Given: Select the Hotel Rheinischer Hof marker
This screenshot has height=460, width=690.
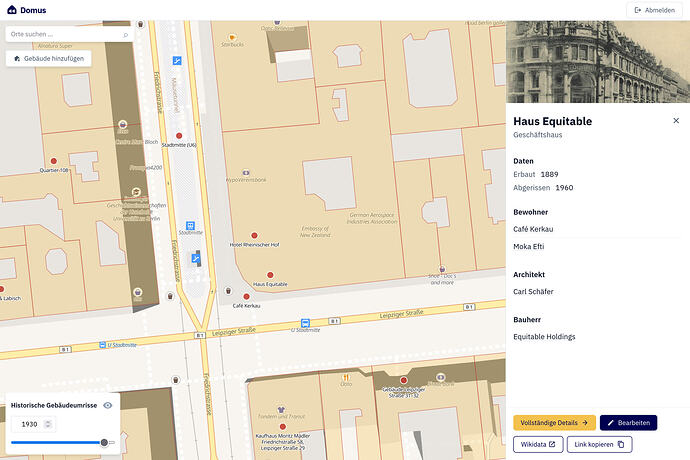Looking at the screenshot, I should tap(254, 236).
